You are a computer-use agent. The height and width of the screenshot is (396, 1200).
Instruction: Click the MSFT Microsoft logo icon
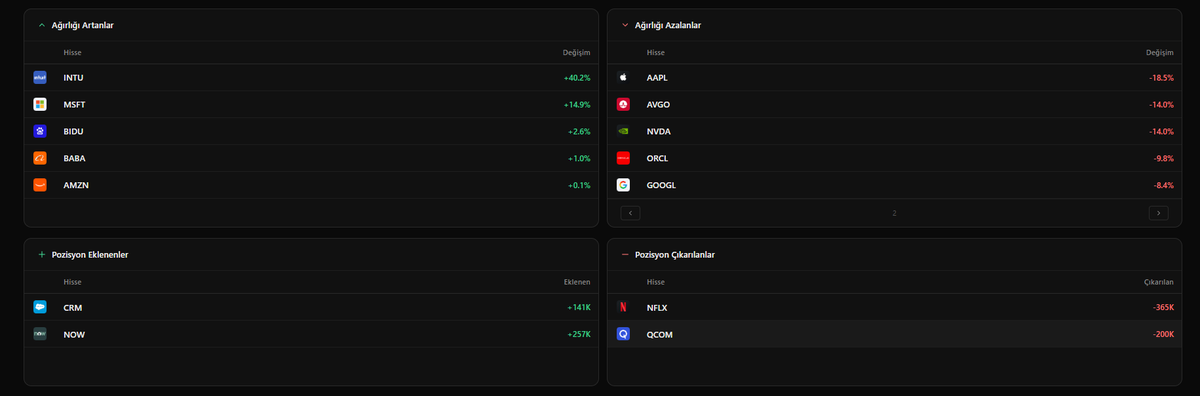40,104
